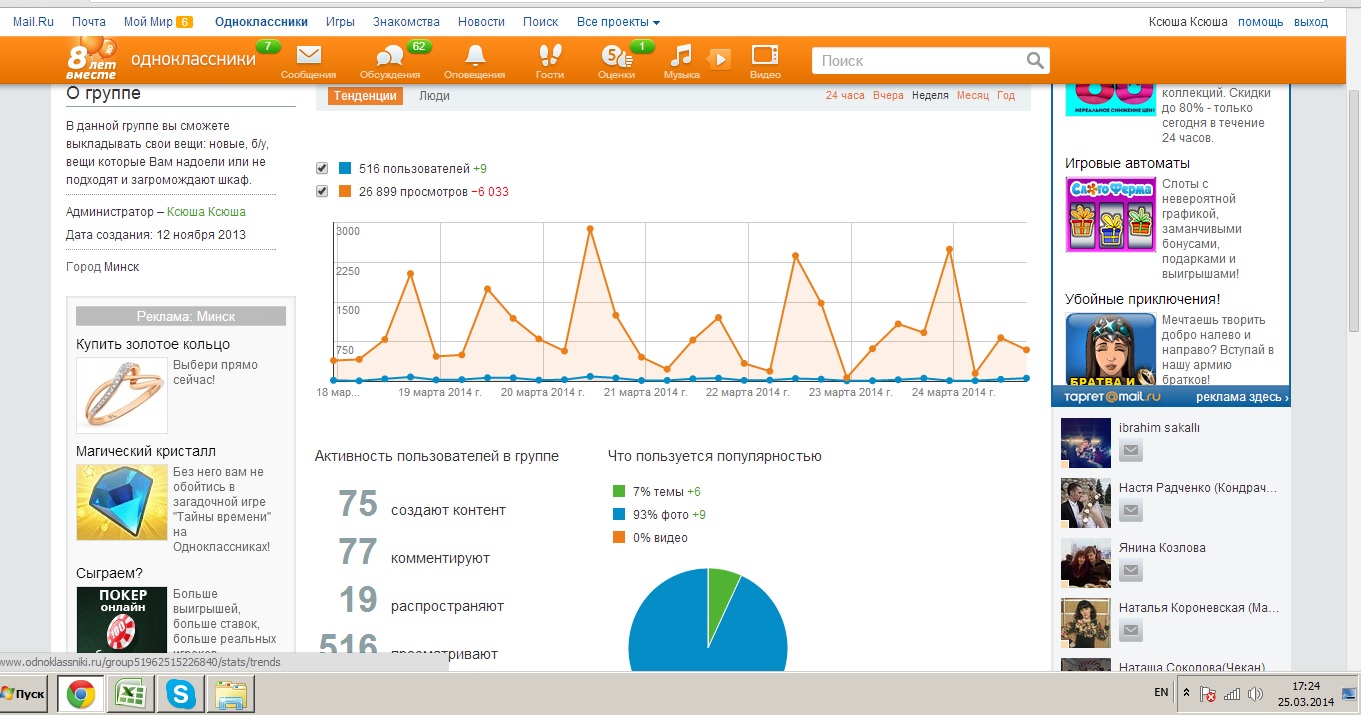1361x715 pixels.
Task: Click the network signal tray icon
Action: coord(1232,694)
